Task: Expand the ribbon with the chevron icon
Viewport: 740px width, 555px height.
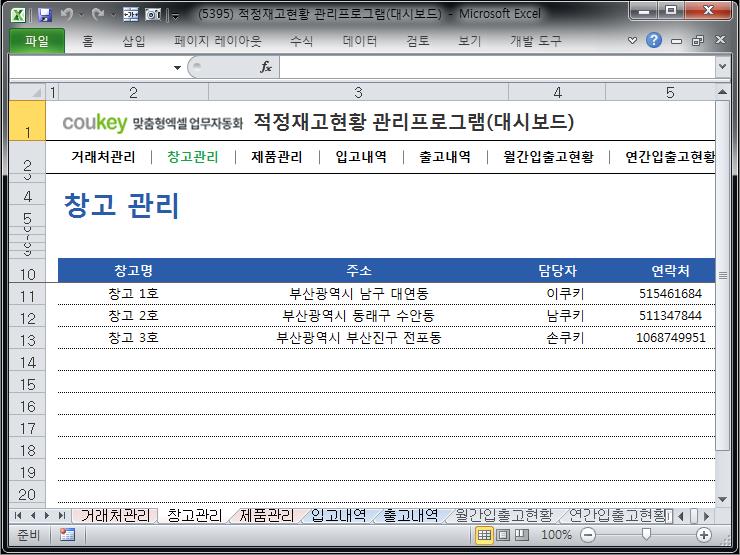Action: [632, 41]
